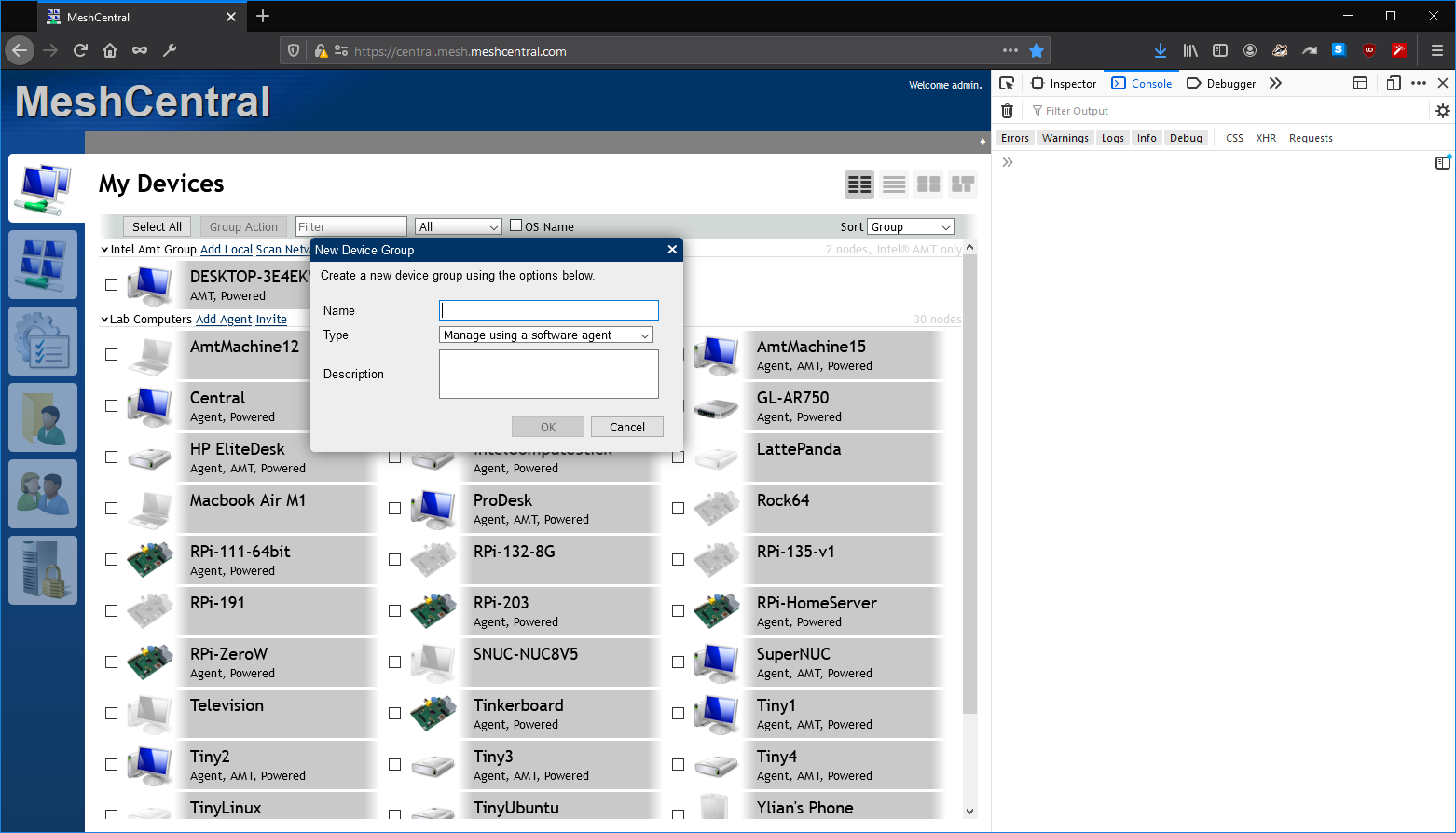Select the device groups icon in sidebar

pyautogui.click(x=43, y=265)
